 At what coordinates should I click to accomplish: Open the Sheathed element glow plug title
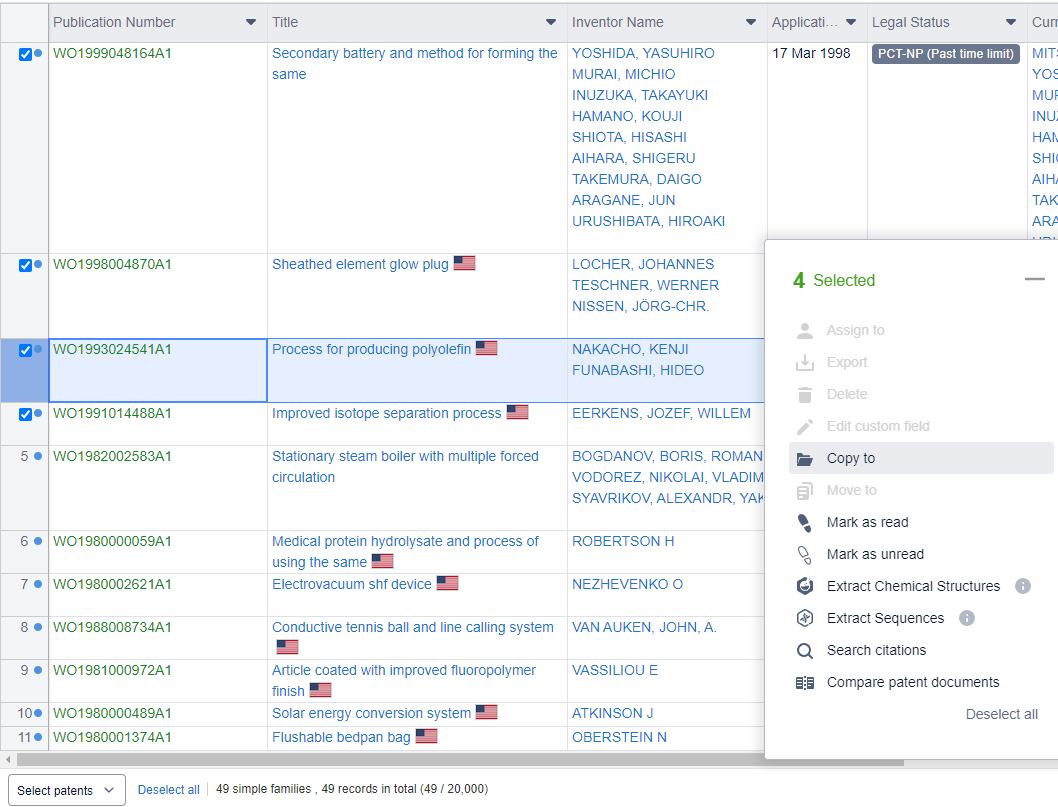pyautogui.click(x=360, y=265)
